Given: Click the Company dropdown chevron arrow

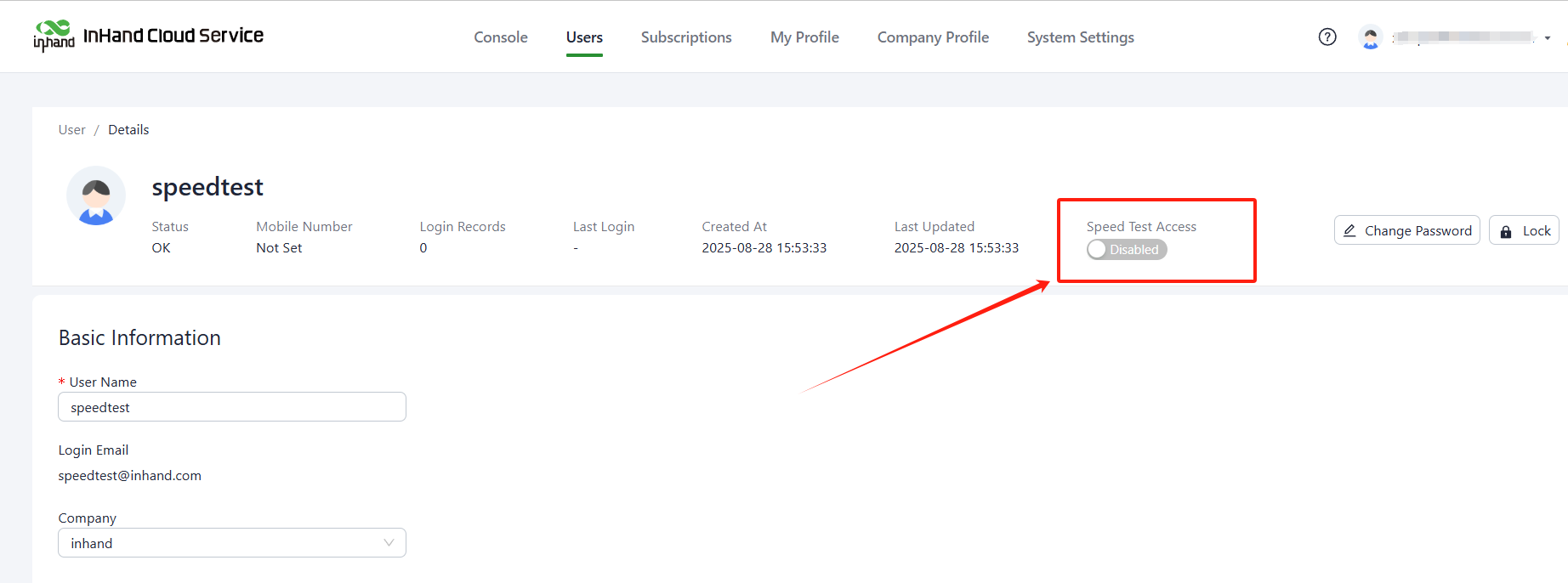Looking at the screenshot, I should [389, 543].
